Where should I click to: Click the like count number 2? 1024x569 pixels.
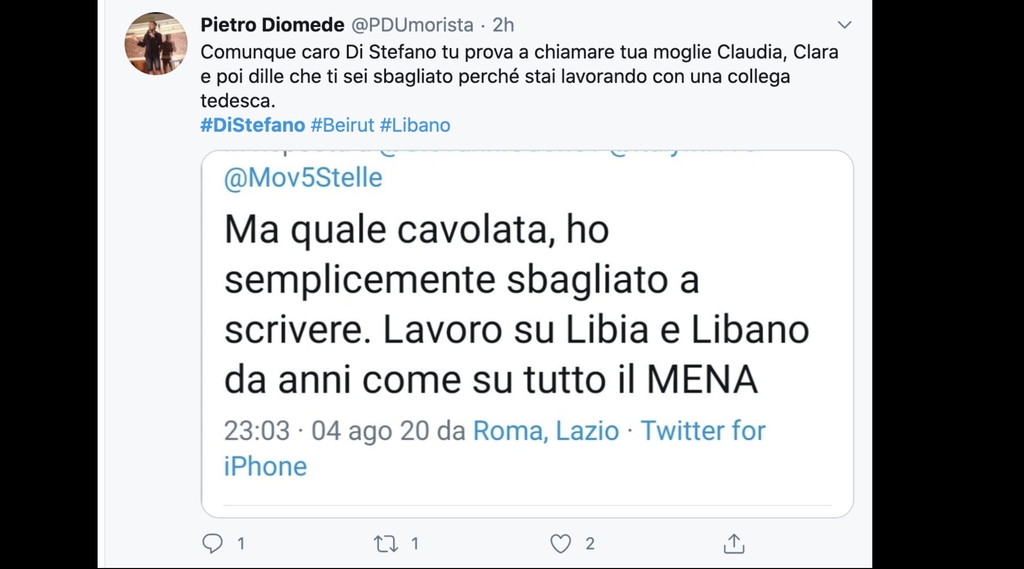(590, 543)
